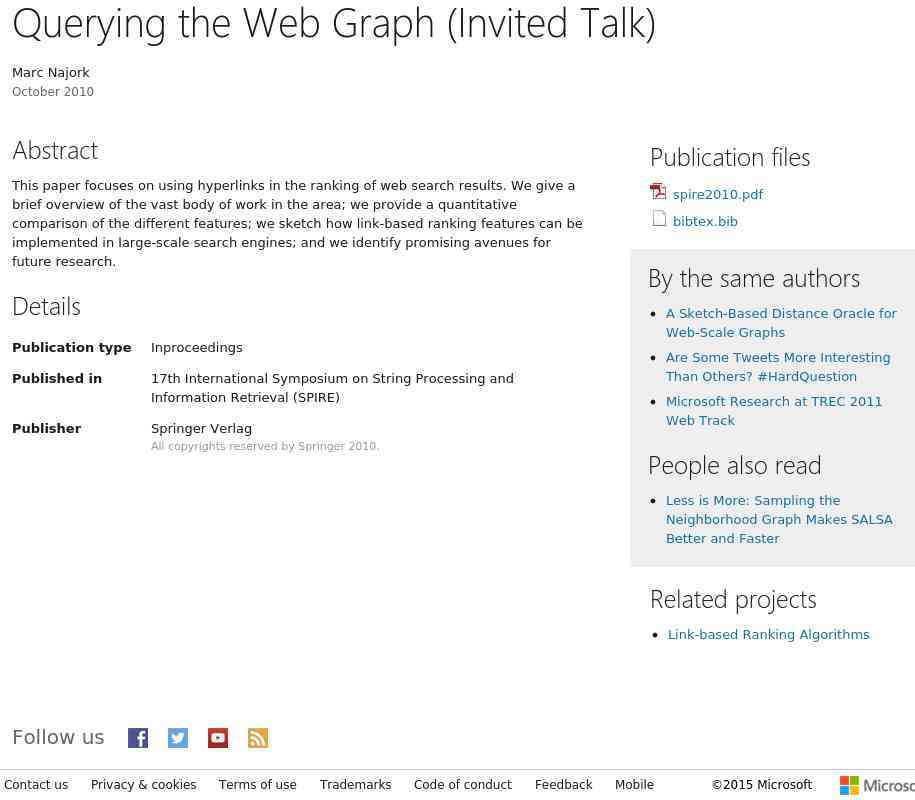The image size is (915, 800).
Task: Open the YouTube icon in footer
Action: (218, 738)
